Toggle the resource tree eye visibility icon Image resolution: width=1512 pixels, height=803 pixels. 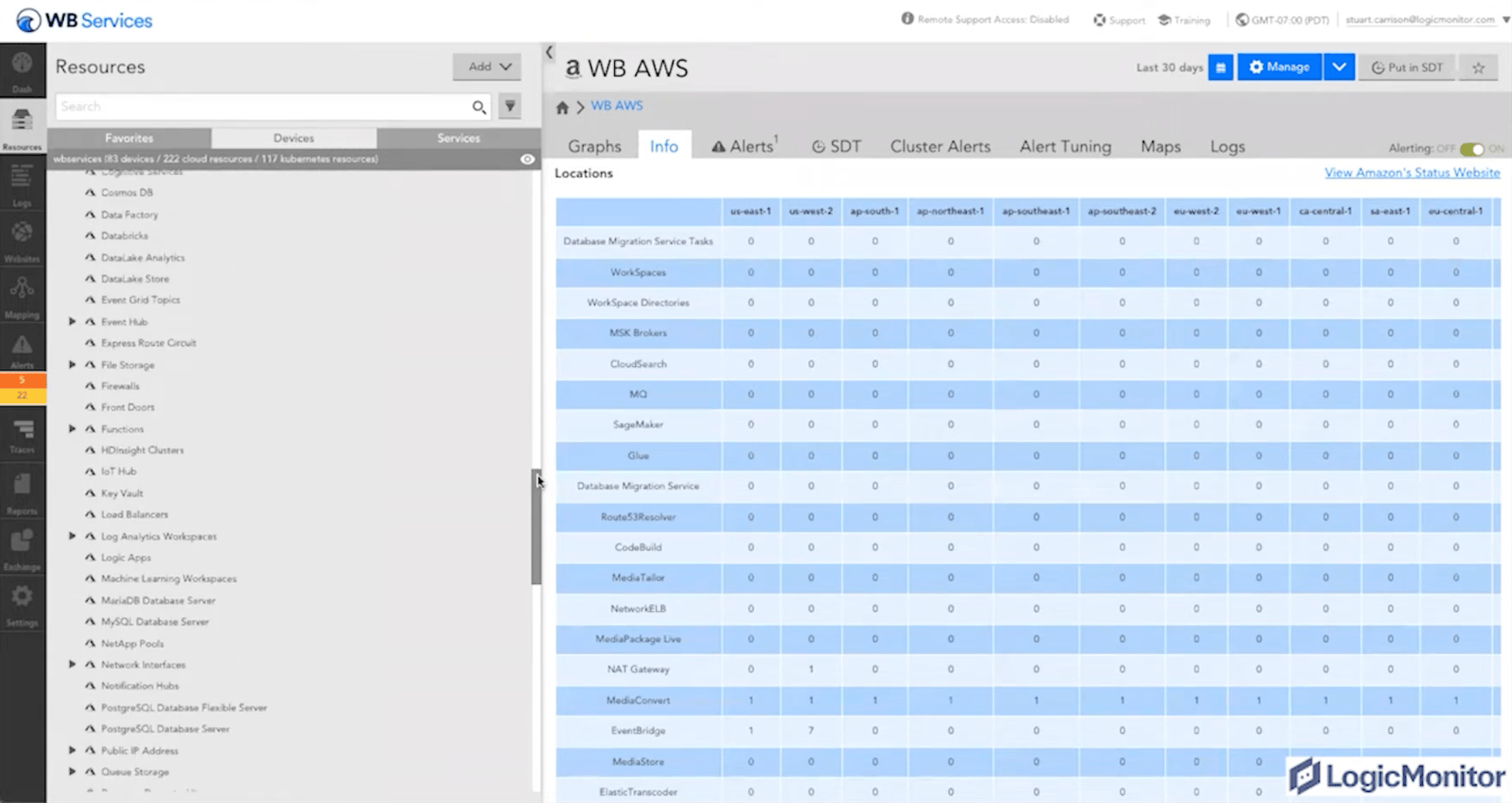point(528,159)
